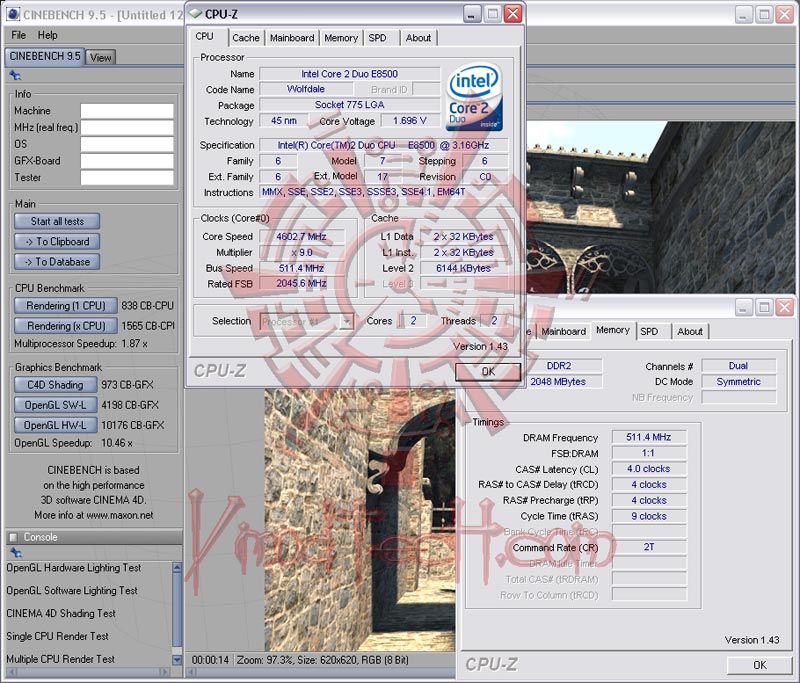The width and height of the screenshot is (800, 683).
Task: Click the GFX-Board input field
Action: 127,161
